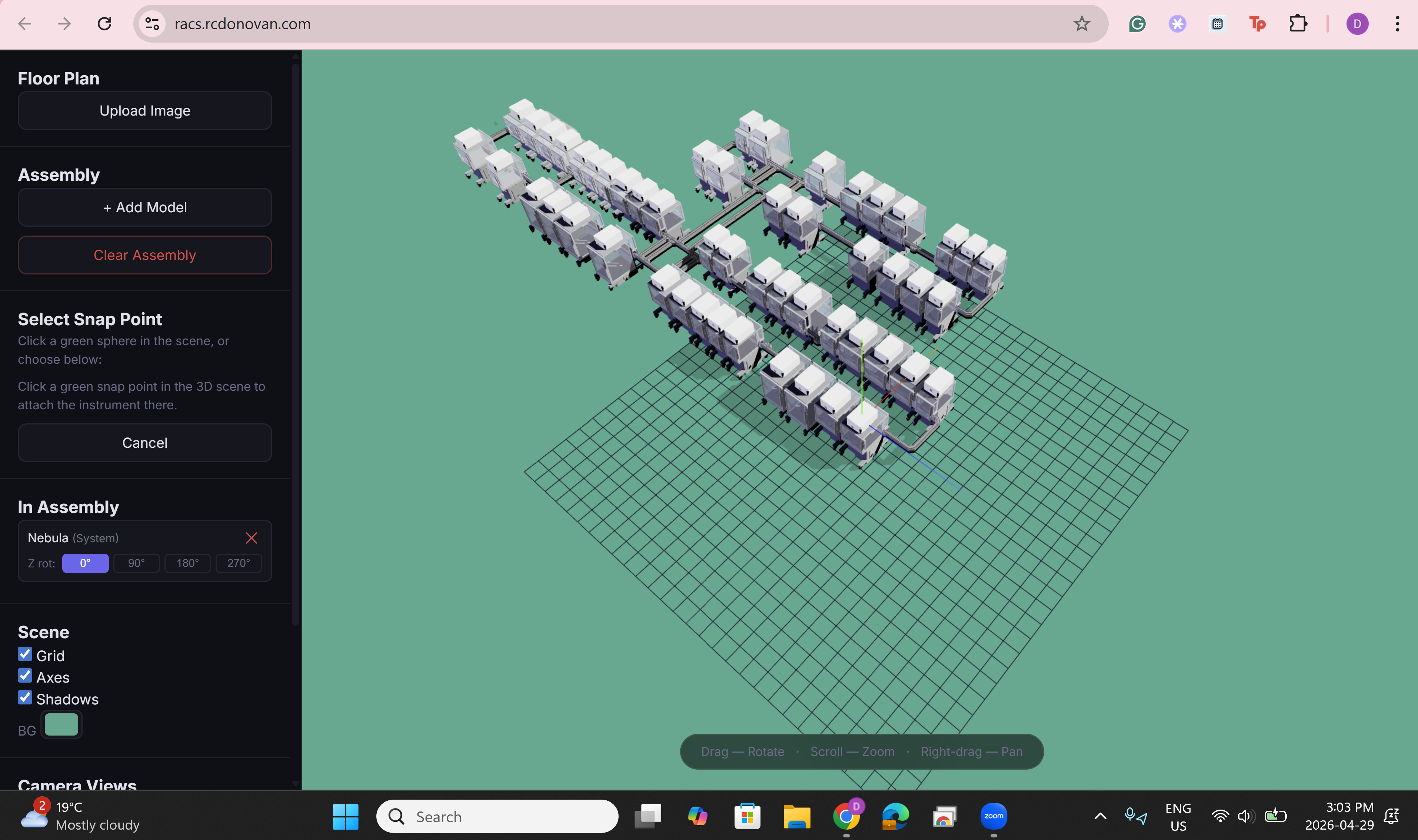Select the 180° Z rotation option
This screenshot has height=840, width=1418.
click(187, 563)
